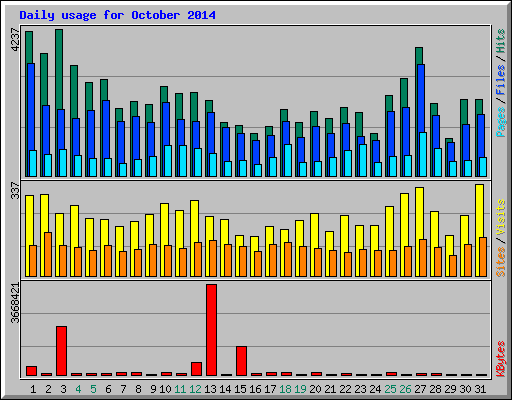The image size is (512, 400).
Task: Click the Pages legend label
Action: [x=500, y=122]
